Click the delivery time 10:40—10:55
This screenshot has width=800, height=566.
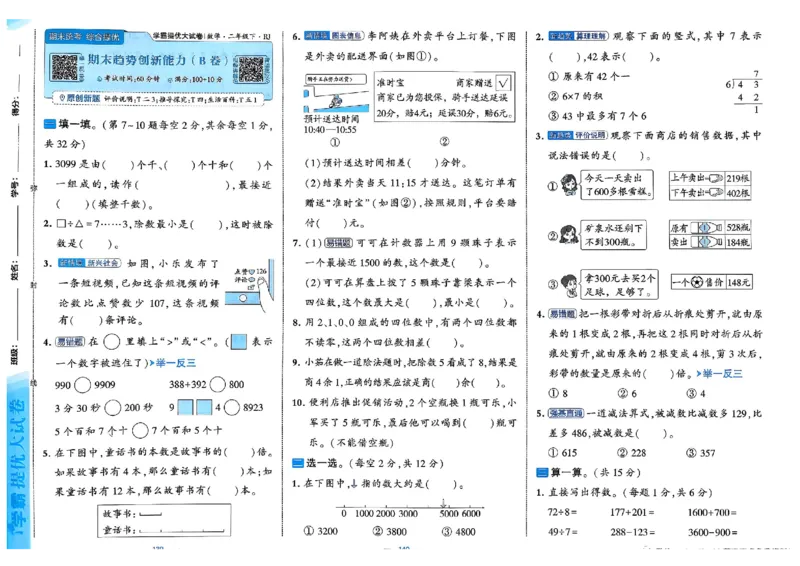[330, 130]
